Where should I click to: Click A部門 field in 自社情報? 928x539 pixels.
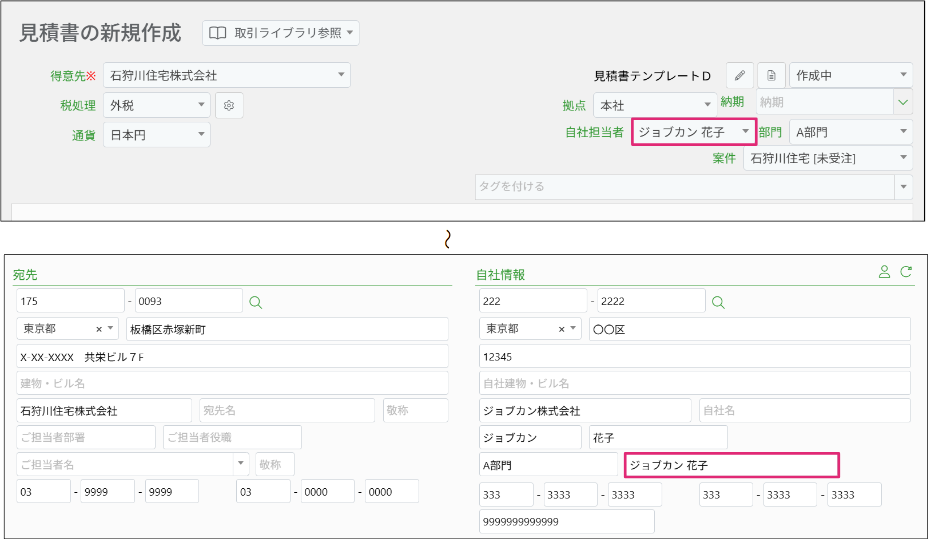click(548, 465)
